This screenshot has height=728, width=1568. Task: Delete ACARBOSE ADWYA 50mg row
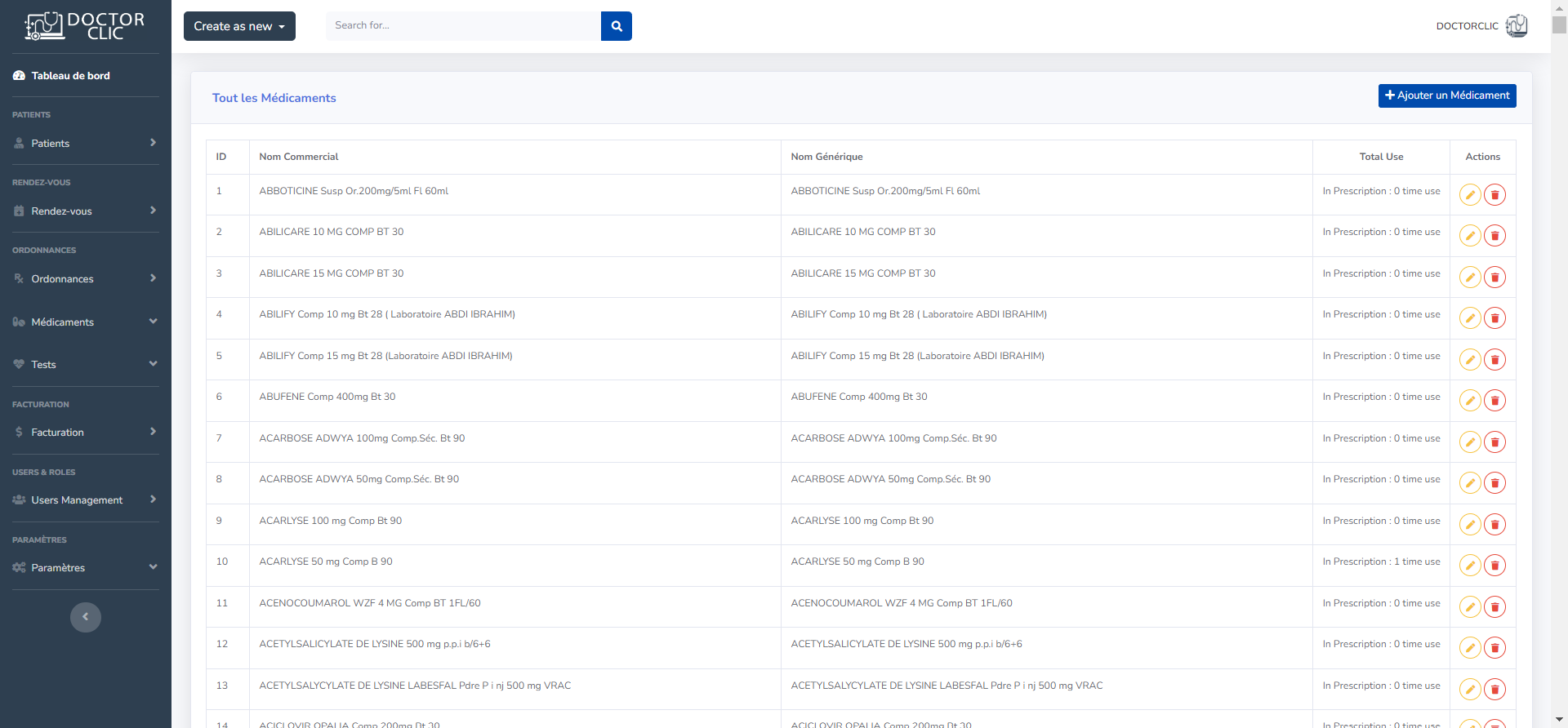1494,483
